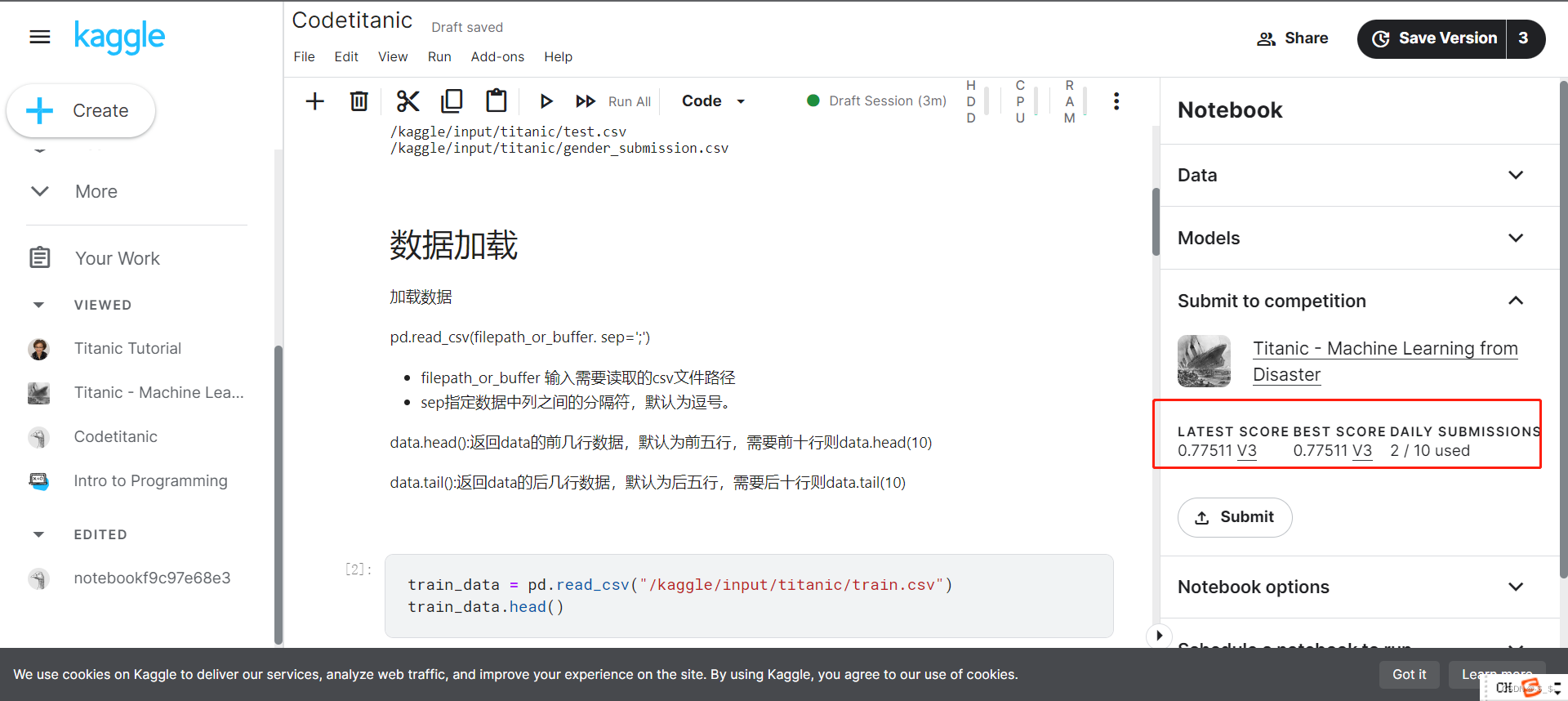Collapse the VIEWED list
The width and height of the screenshot is (1568, 701).
(38, 305)
